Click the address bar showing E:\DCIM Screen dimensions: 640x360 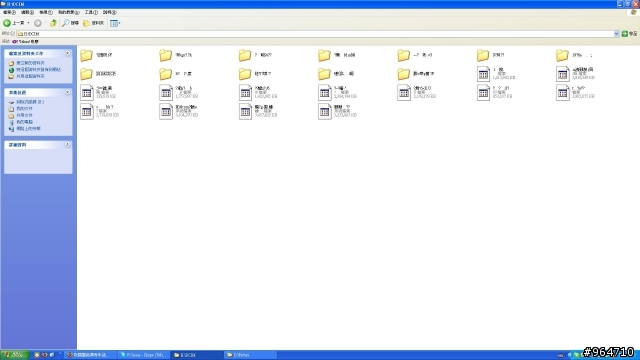click(x=315, y=34)
